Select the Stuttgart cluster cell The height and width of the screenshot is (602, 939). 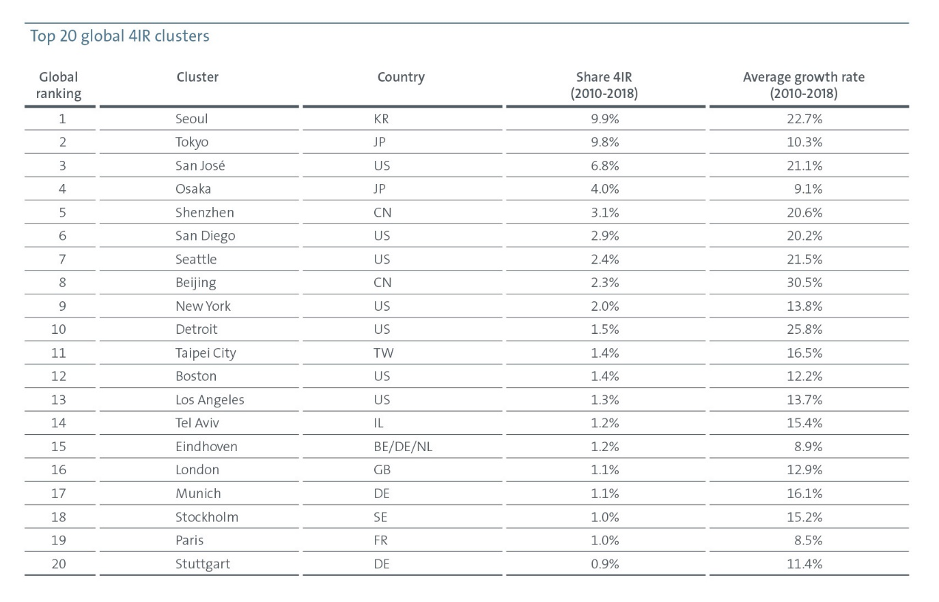[x=203, y=564]
